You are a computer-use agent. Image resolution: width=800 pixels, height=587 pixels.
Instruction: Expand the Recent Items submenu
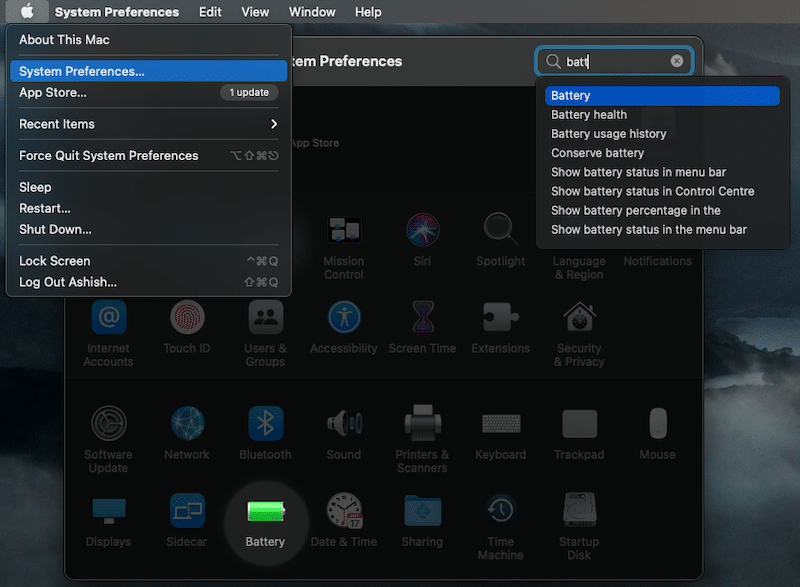click(148, 124)
